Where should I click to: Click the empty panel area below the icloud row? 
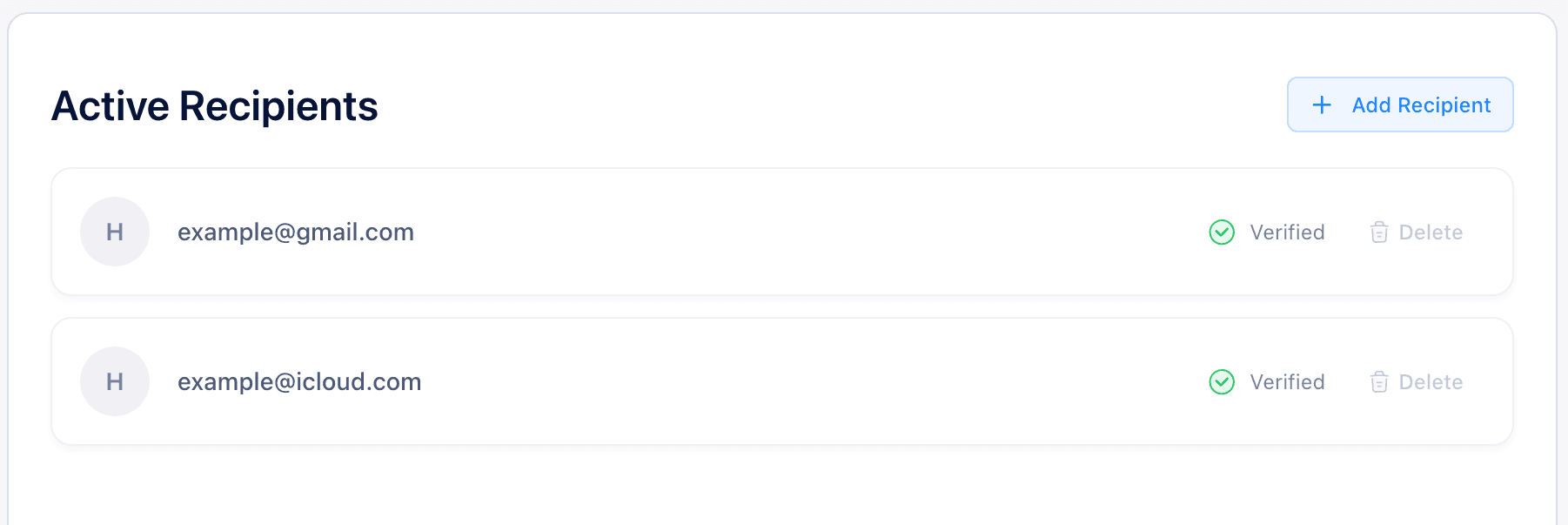(x=783, y=488)
